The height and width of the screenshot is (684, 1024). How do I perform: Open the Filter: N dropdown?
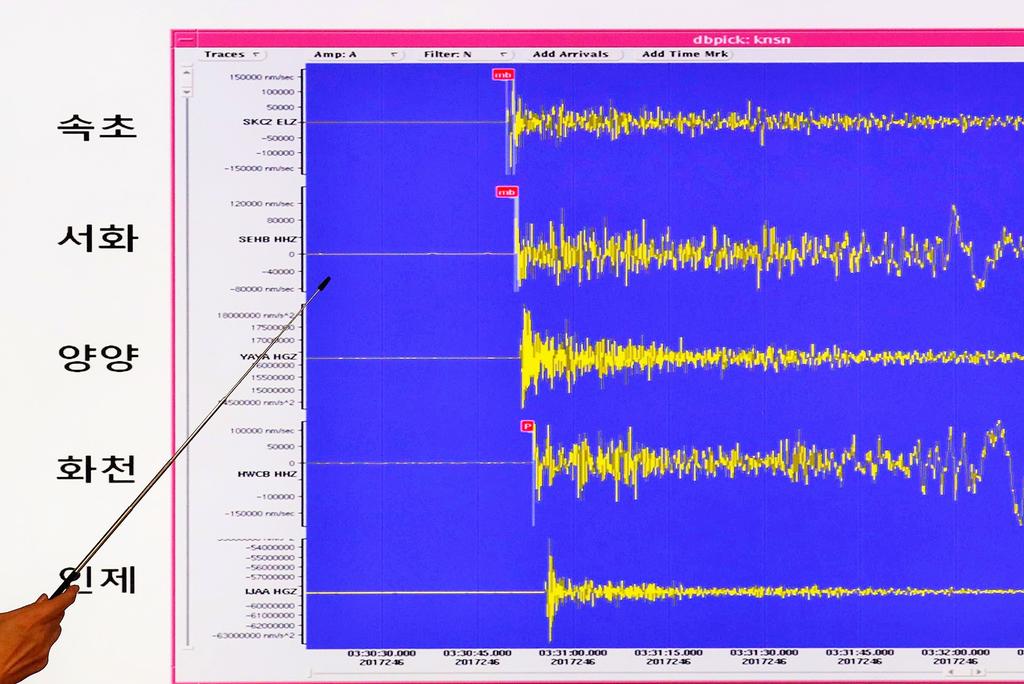[467, 54]
